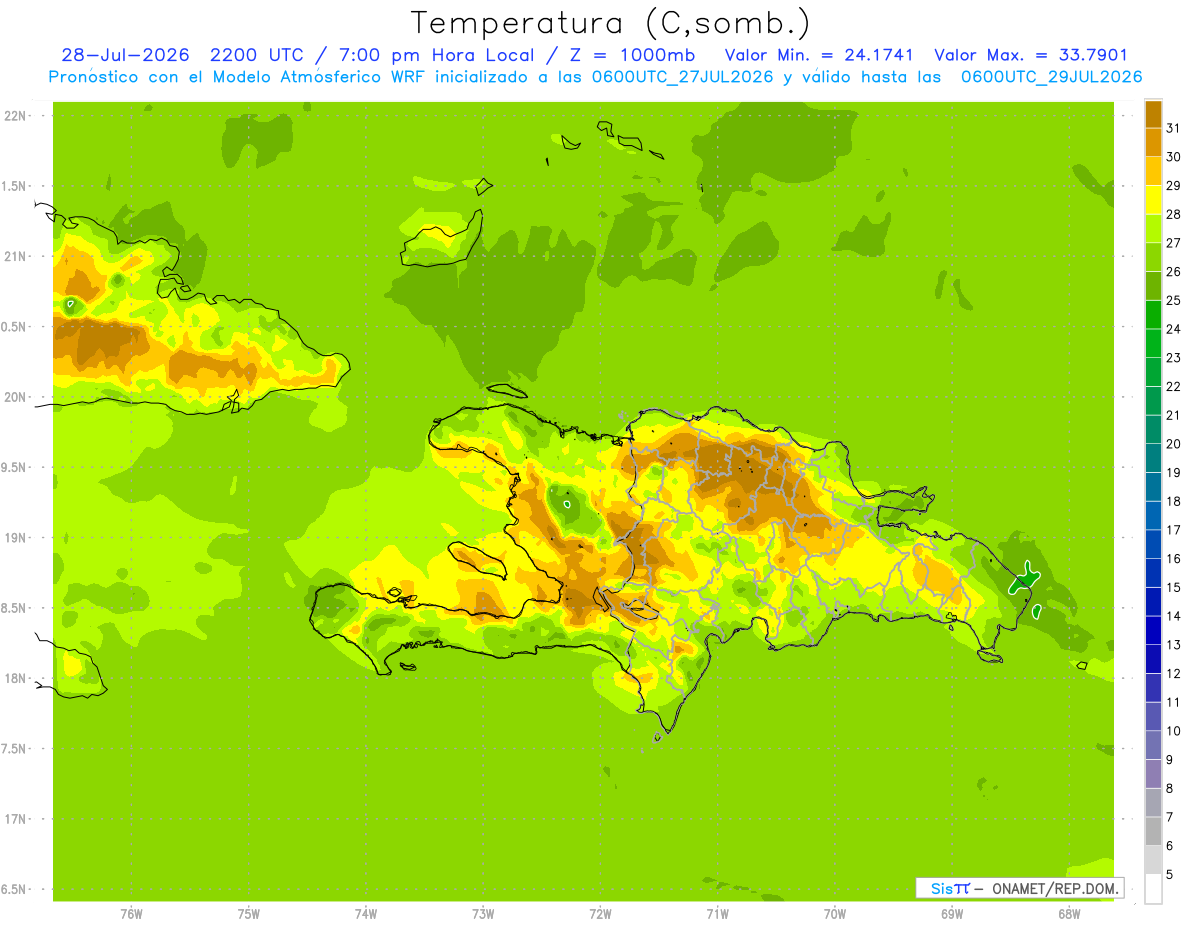Pick the yellow colorbar segment between 28 and 29

click(1153, 200)
